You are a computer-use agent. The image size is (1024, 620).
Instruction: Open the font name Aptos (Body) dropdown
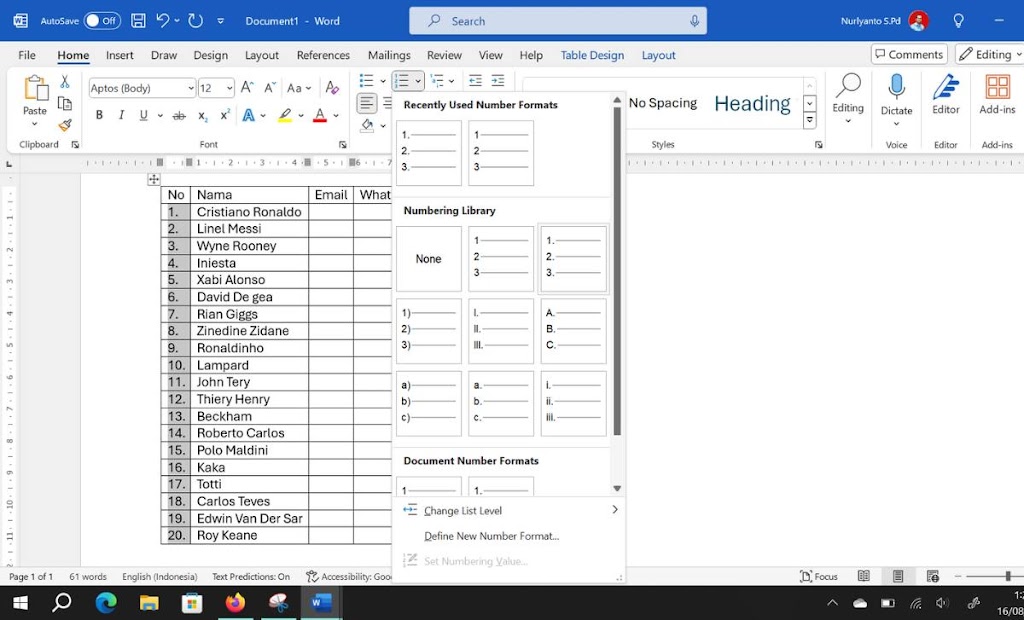point(191,88)
